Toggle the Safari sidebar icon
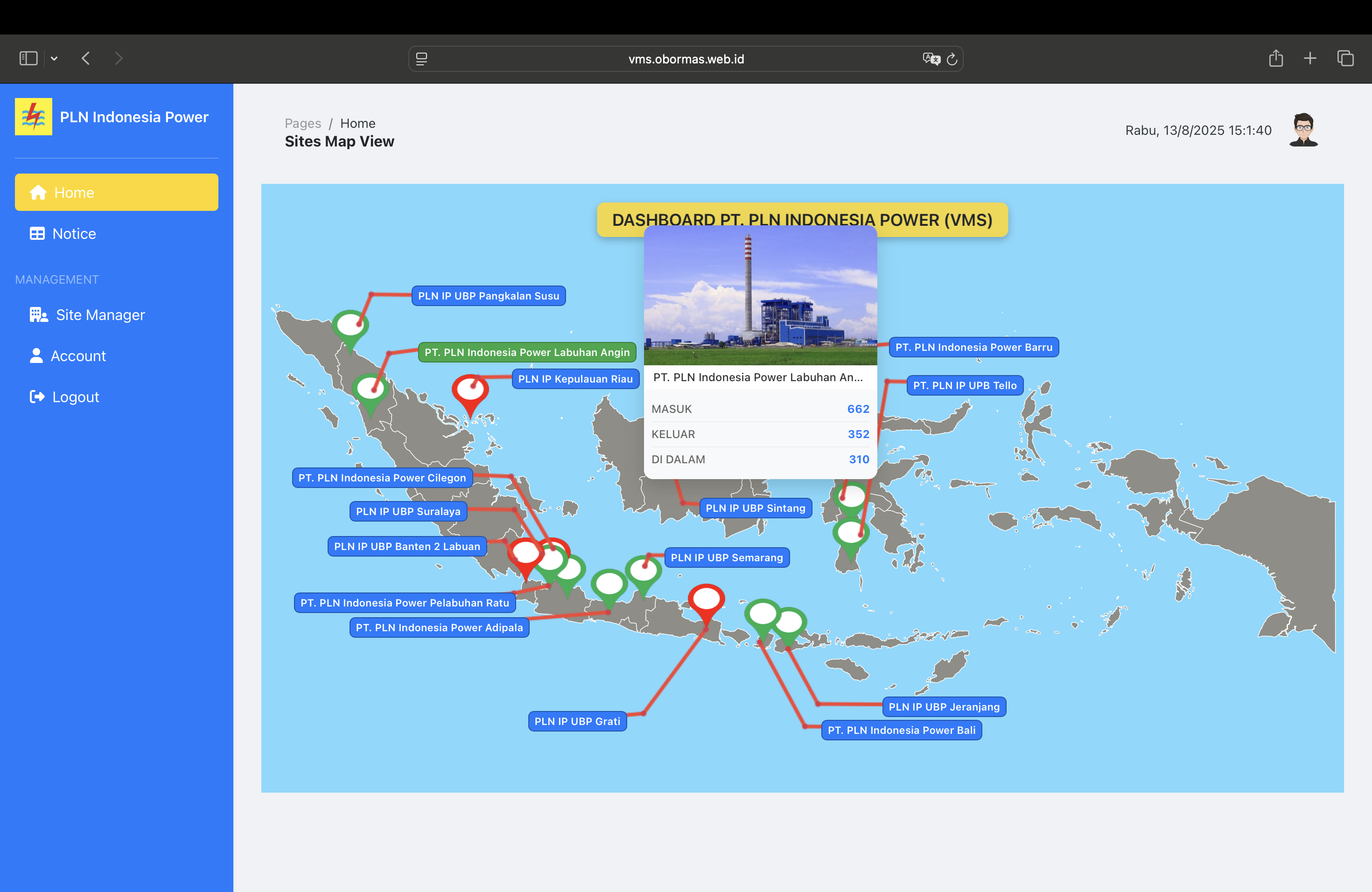The width and height of the screenshot is (1372, 892). pos(28,58)
